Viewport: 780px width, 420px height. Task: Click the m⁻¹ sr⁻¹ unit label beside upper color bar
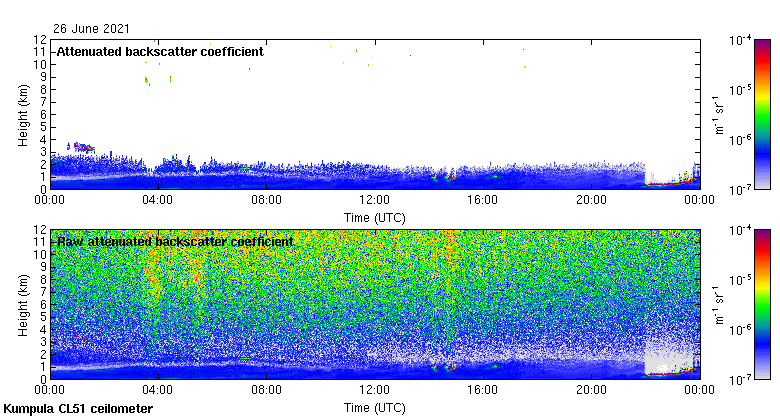click(x=719, y=115)
